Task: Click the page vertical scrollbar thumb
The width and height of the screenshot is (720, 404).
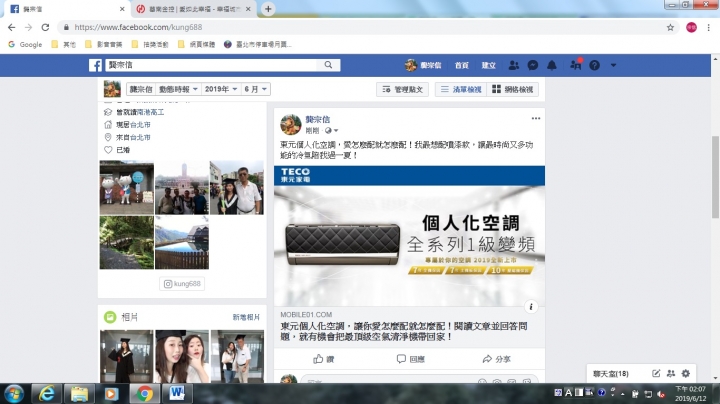Action: 715,177
